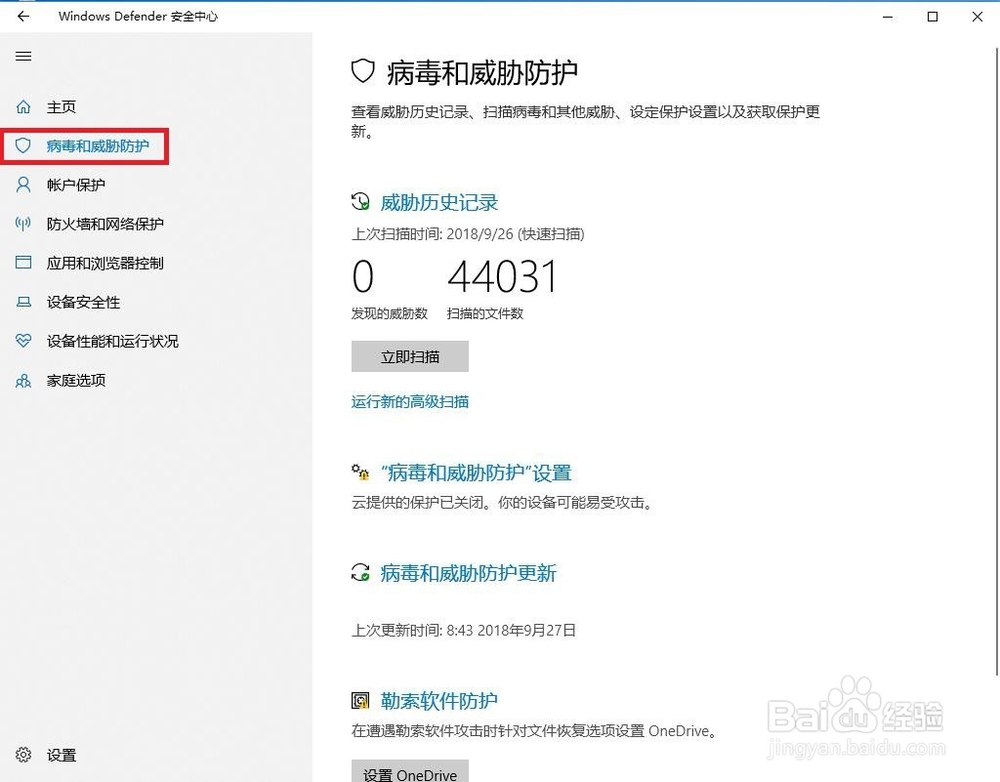
Task: Open 防火墙和网络保护 section
Action: [105, 224]
